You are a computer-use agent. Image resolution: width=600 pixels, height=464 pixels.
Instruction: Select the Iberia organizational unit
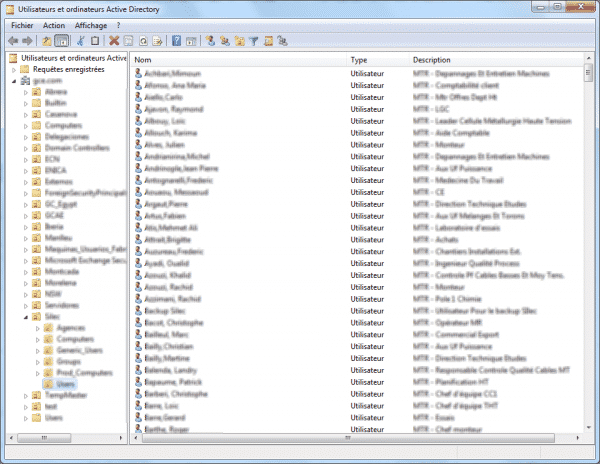pos(54,226)
